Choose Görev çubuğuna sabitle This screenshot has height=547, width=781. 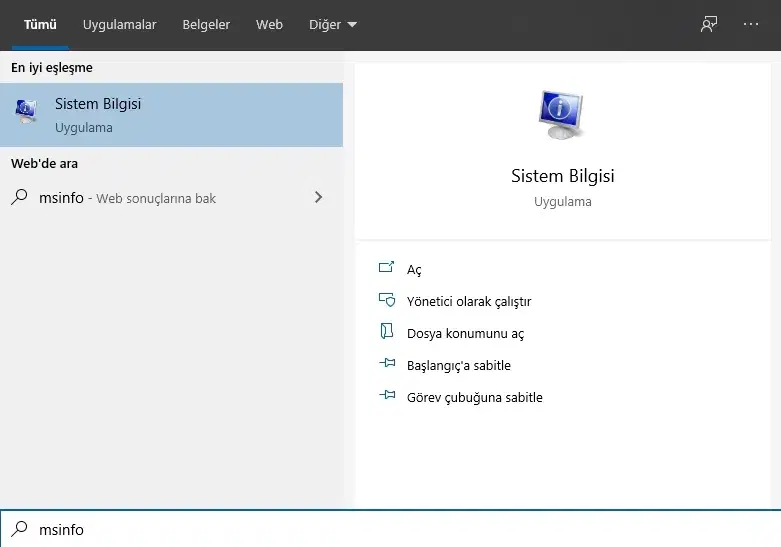475,398
